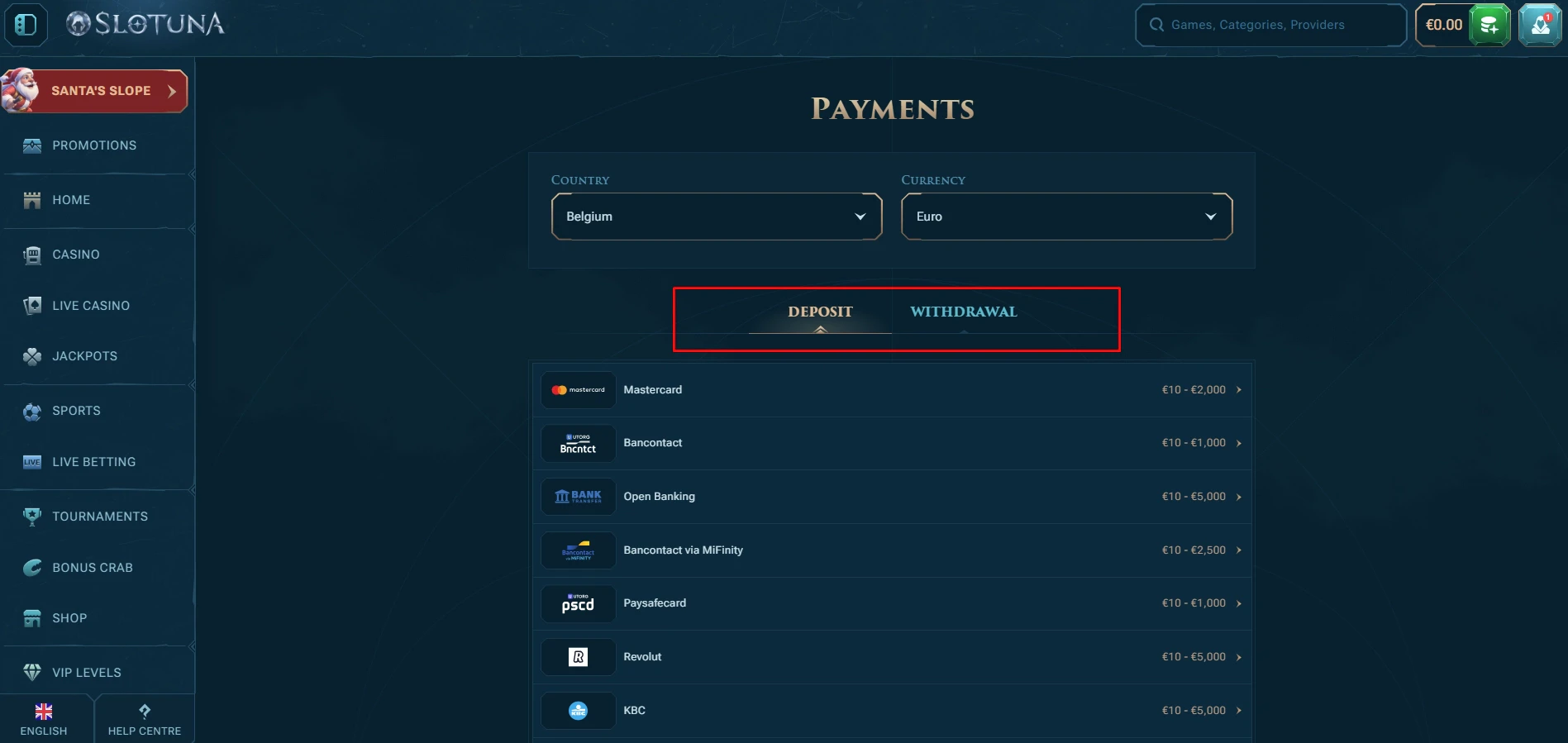Open the Help Centre
Screen dimensions: 1568x743
click(x=145, y=719)
